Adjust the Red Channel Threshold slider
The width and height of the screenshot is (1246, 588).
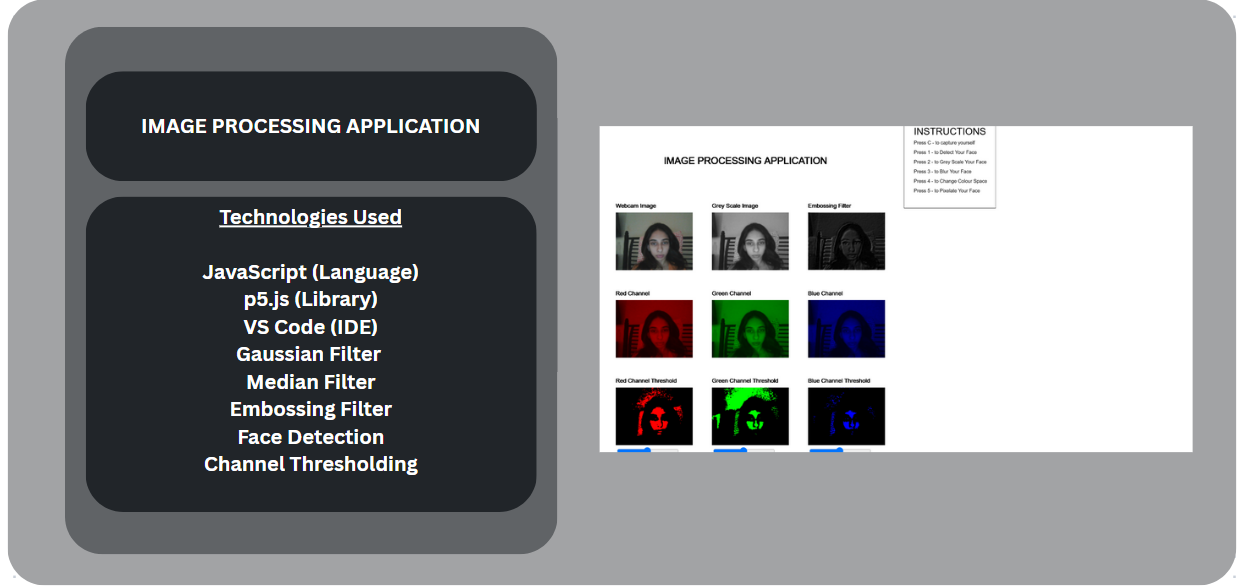tap(647, 450)
